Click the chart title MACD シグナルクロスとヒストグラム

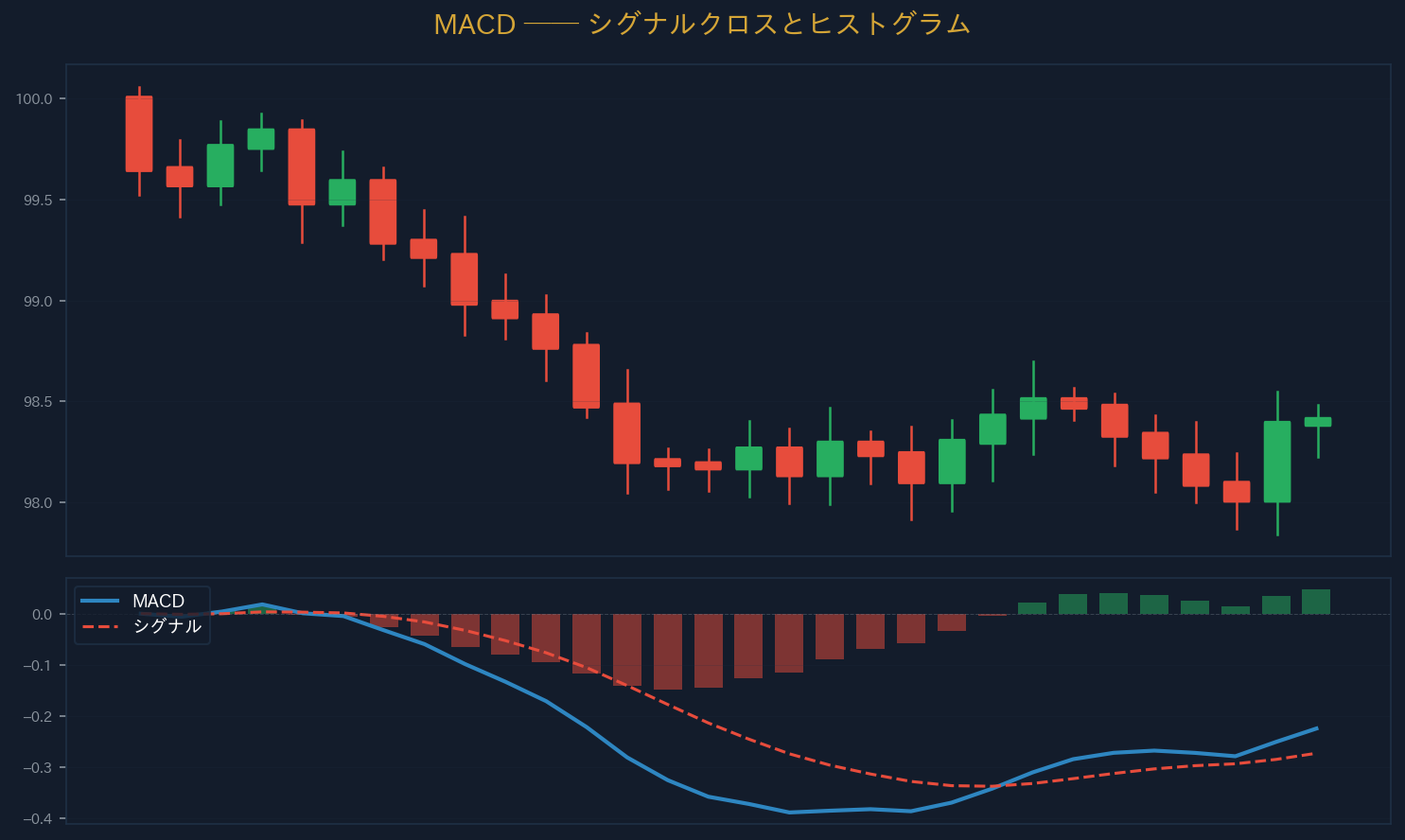click(x=702, y=25)
